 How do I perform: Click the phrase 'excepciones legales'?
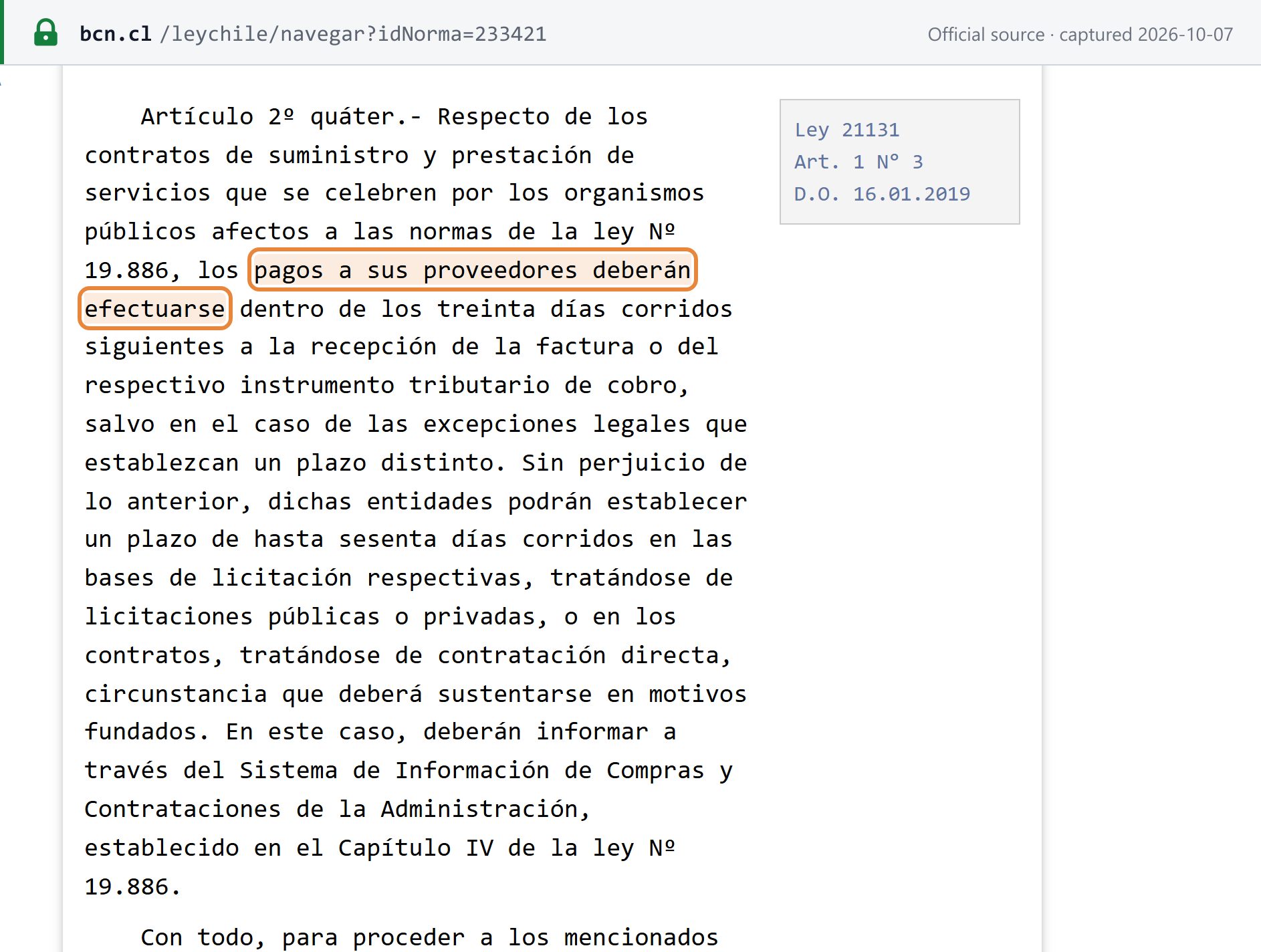[x=507, y=425]
